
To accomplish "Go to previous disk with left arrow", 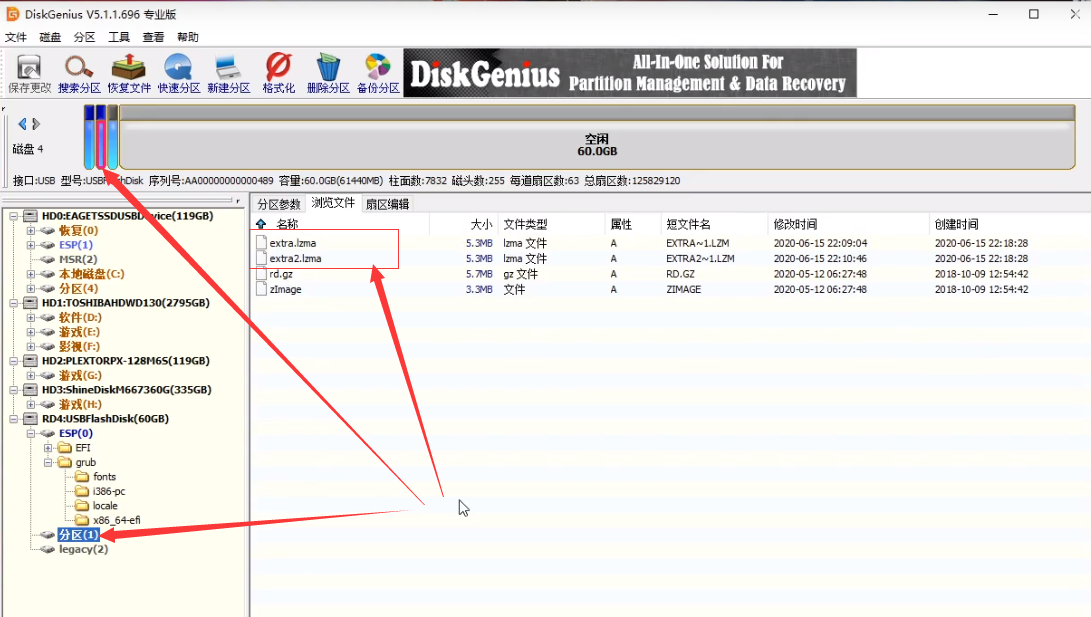I will point(22,124).
